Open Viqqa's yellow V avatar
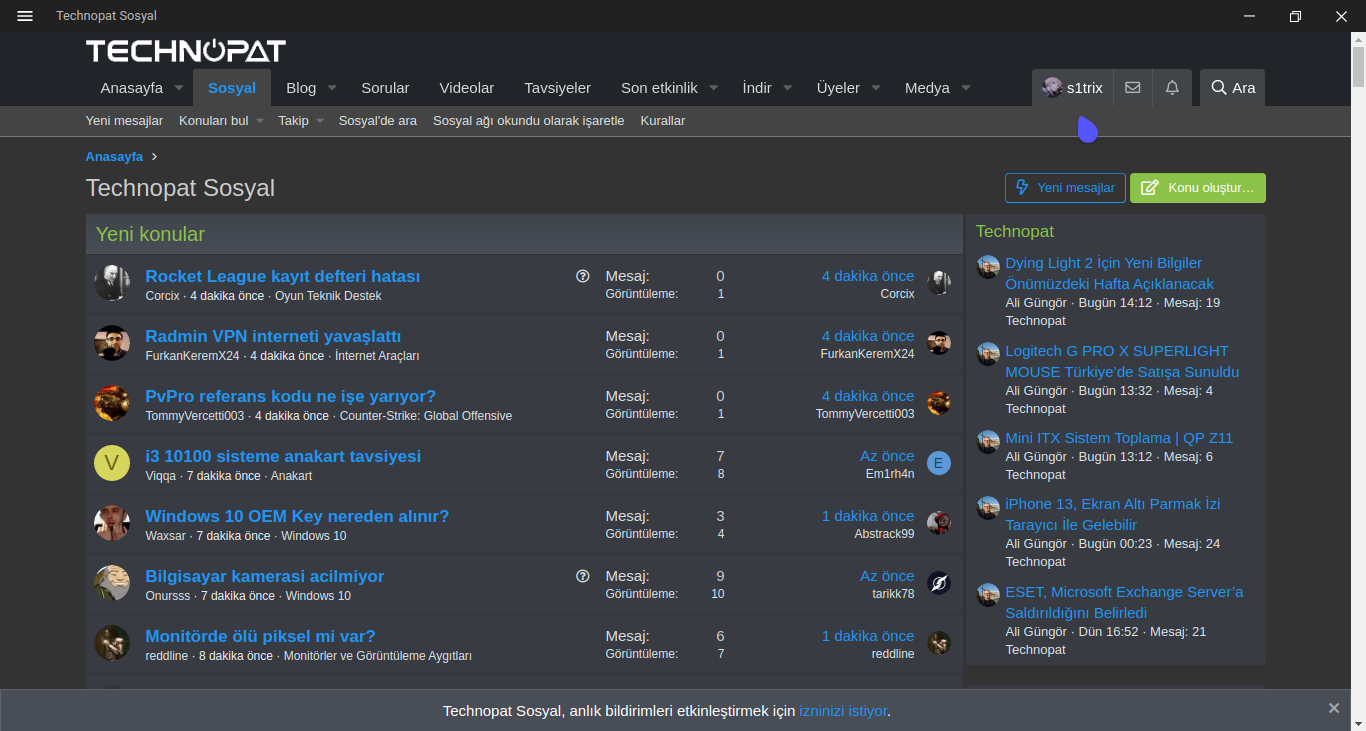Screen dimensions: 1366x731 [112, 463]
